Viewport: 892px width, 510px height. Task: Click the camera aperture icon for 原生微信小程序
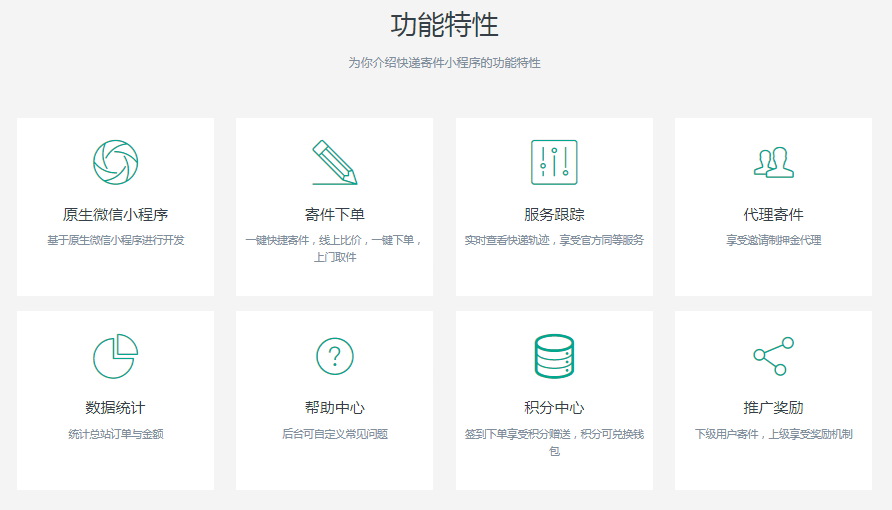click(115, 162)
